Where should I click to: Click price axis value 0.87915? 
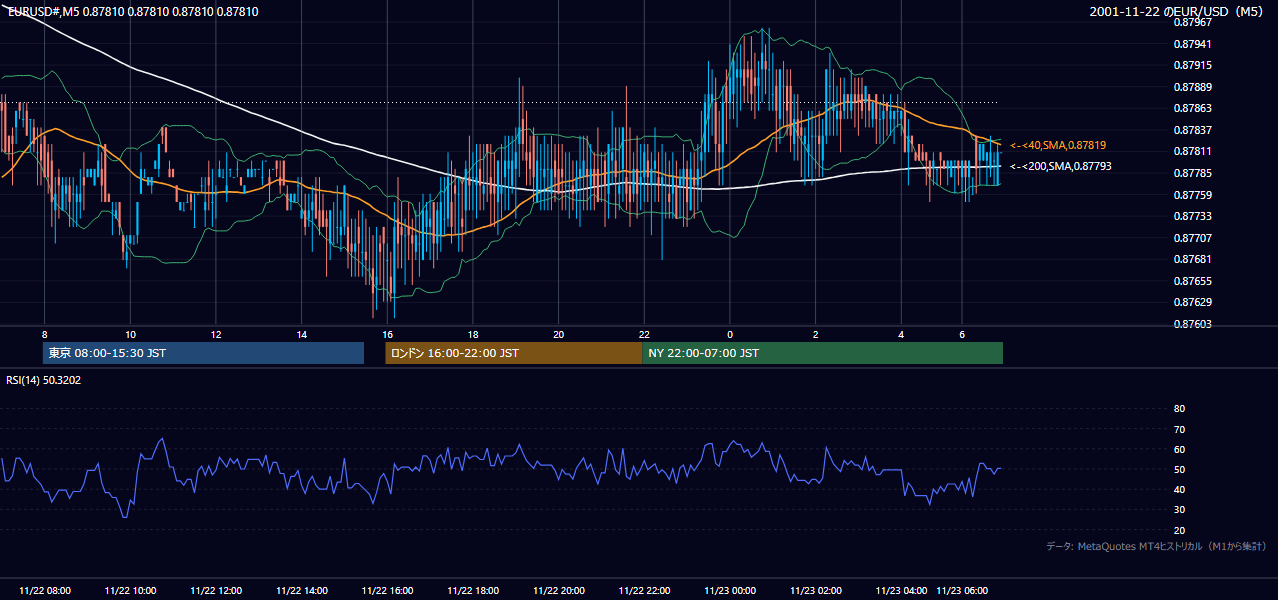point(1191,65)
